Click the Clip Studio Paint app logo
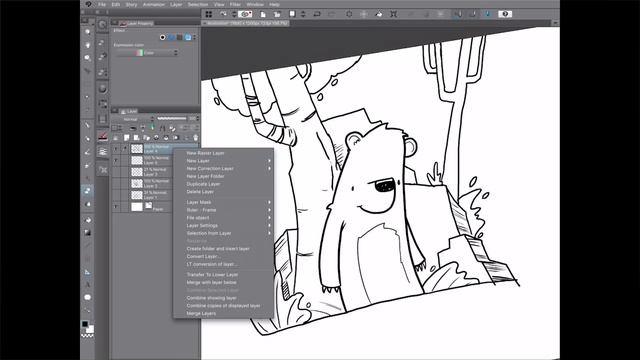Screen dimensions: 640x360 [x=89, y=4]
